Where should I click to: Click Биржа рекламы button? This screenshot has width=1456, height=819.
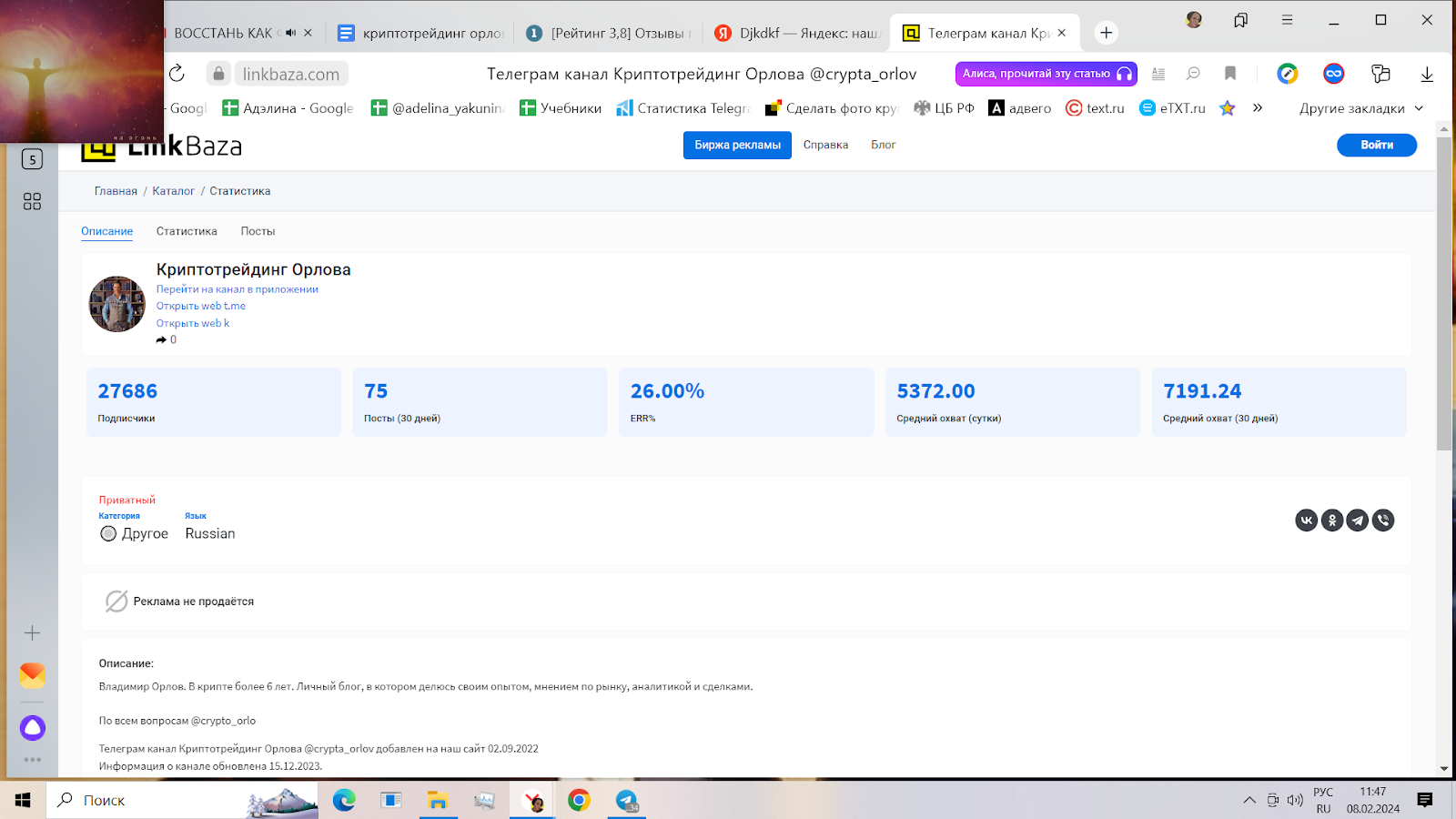[737, 145]
